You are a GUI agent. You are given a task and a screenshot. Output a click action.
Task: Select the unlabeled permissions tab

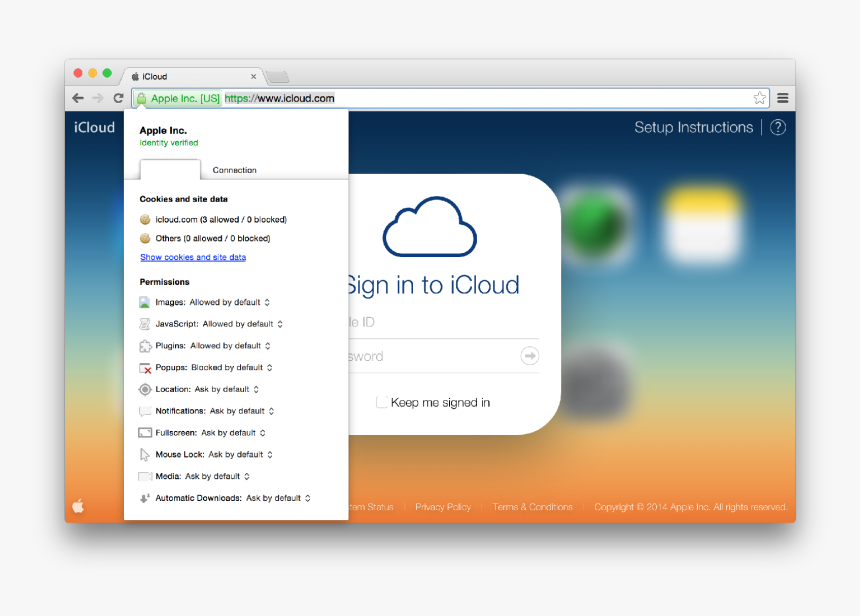(170, 169)
